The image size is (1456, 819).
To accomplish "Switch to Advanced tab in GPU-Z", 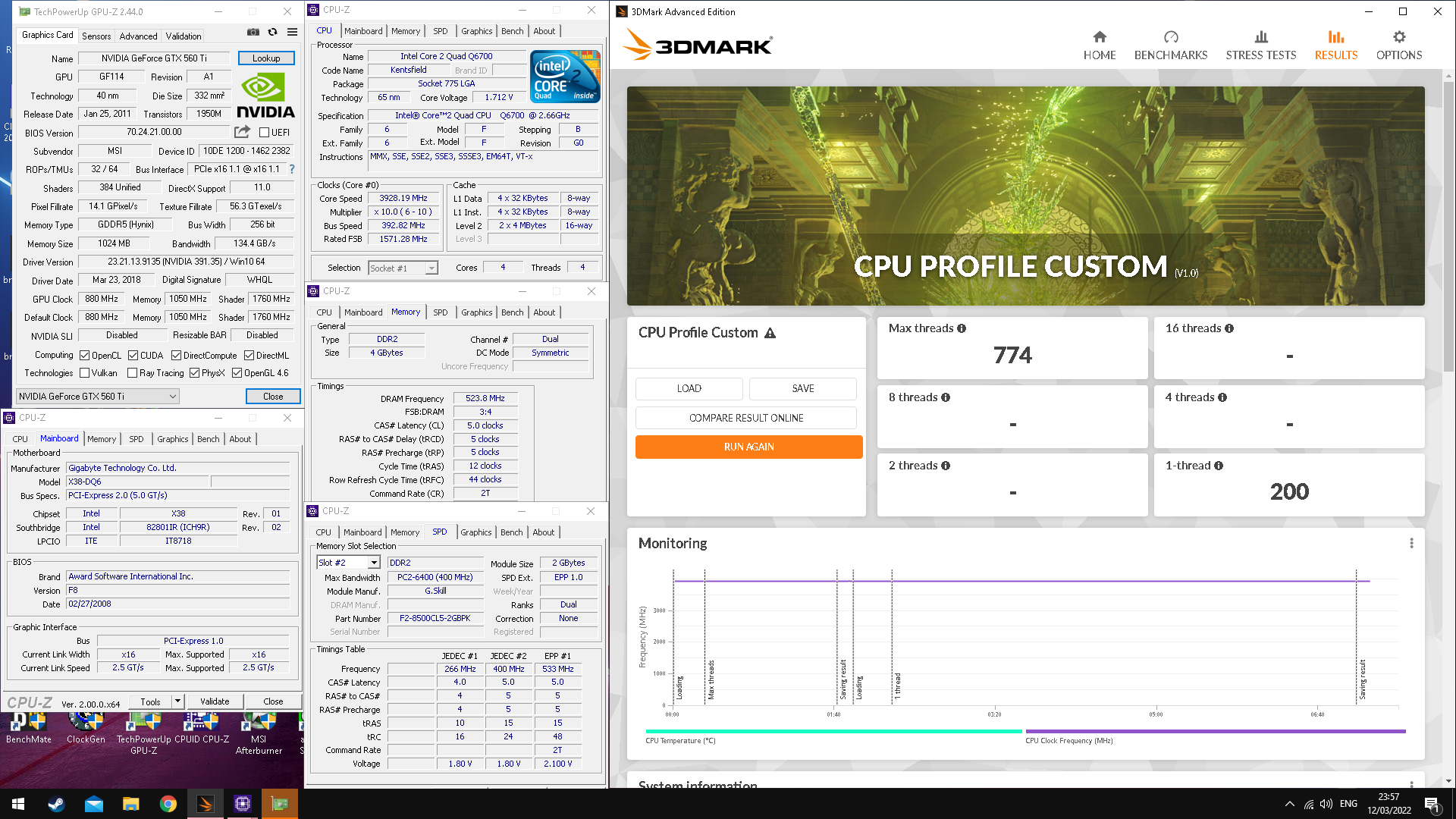I will (x=138, y=36).
